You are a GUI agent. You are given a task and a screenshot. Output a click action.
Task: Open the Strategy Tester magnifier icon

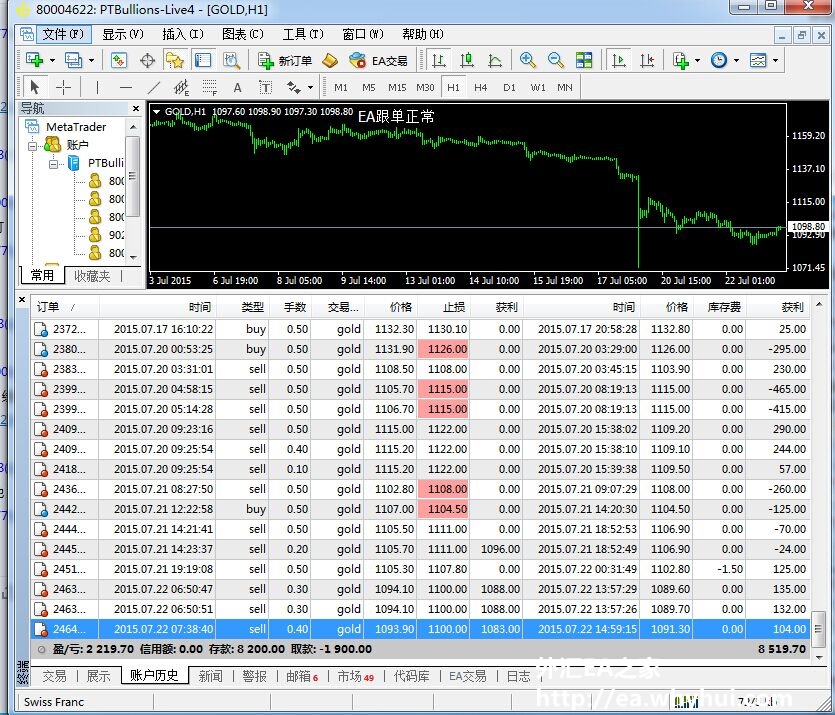click(231, 60)
